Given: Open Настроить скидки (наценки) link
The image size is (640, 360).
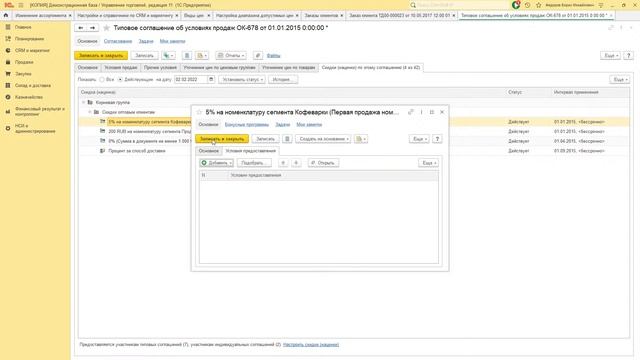Looking at the screenshot, I should click(x=311, y=344).
